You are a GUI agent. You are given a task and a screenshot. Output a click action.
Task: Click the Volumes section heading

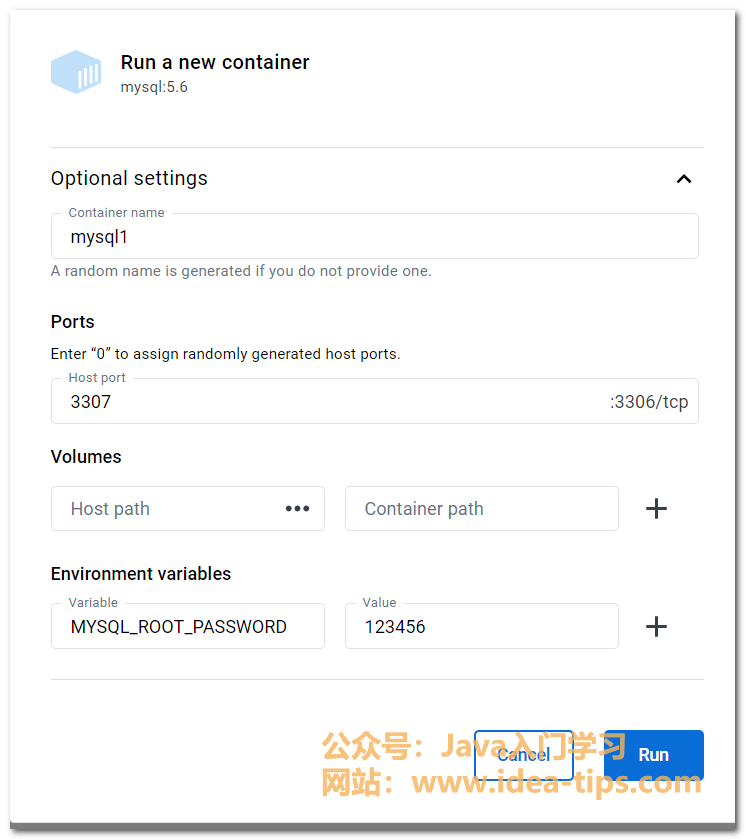point(86,457)
